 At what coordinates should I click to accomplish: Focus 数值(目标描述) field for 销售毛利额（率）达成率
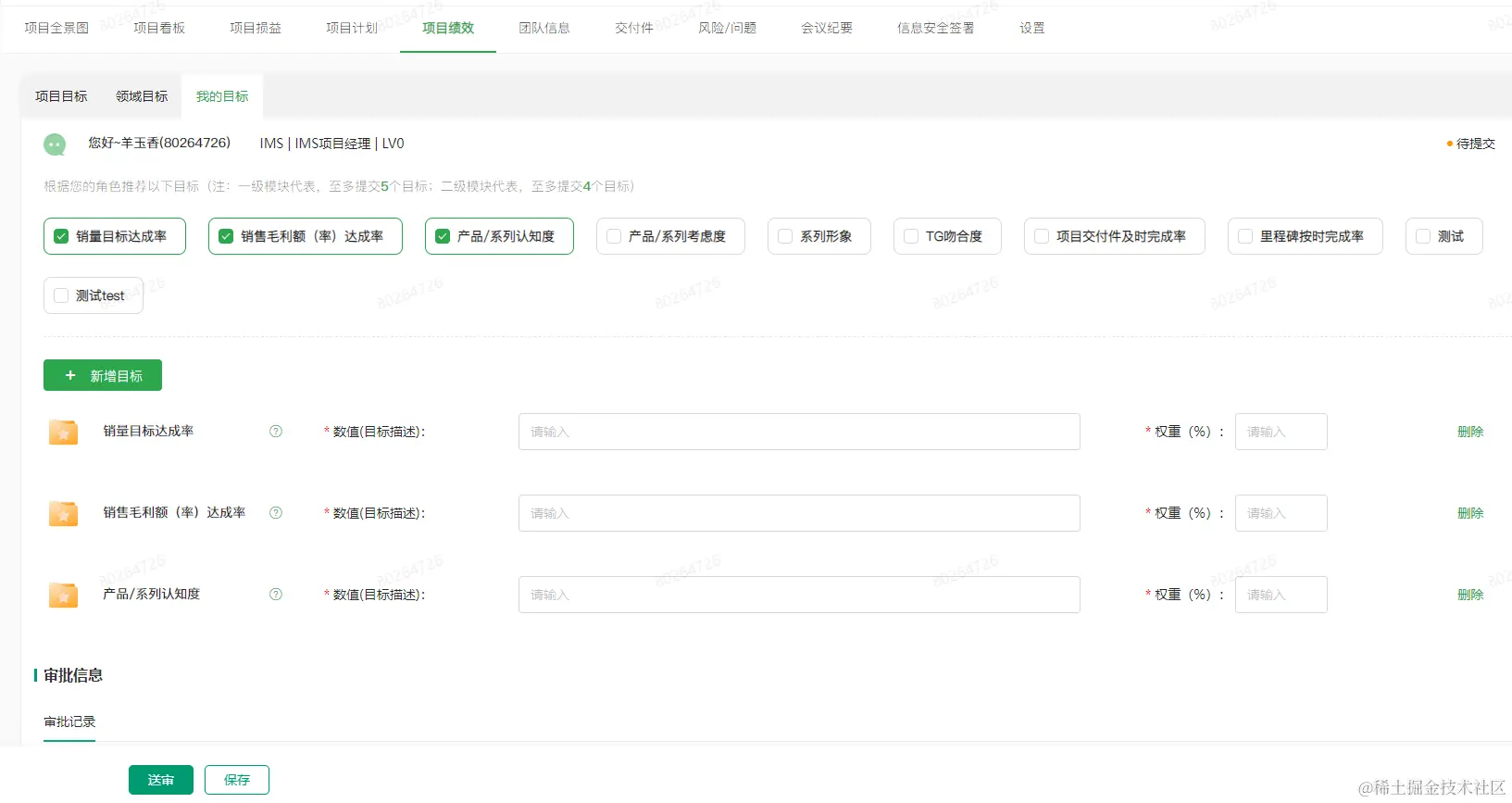799,513
